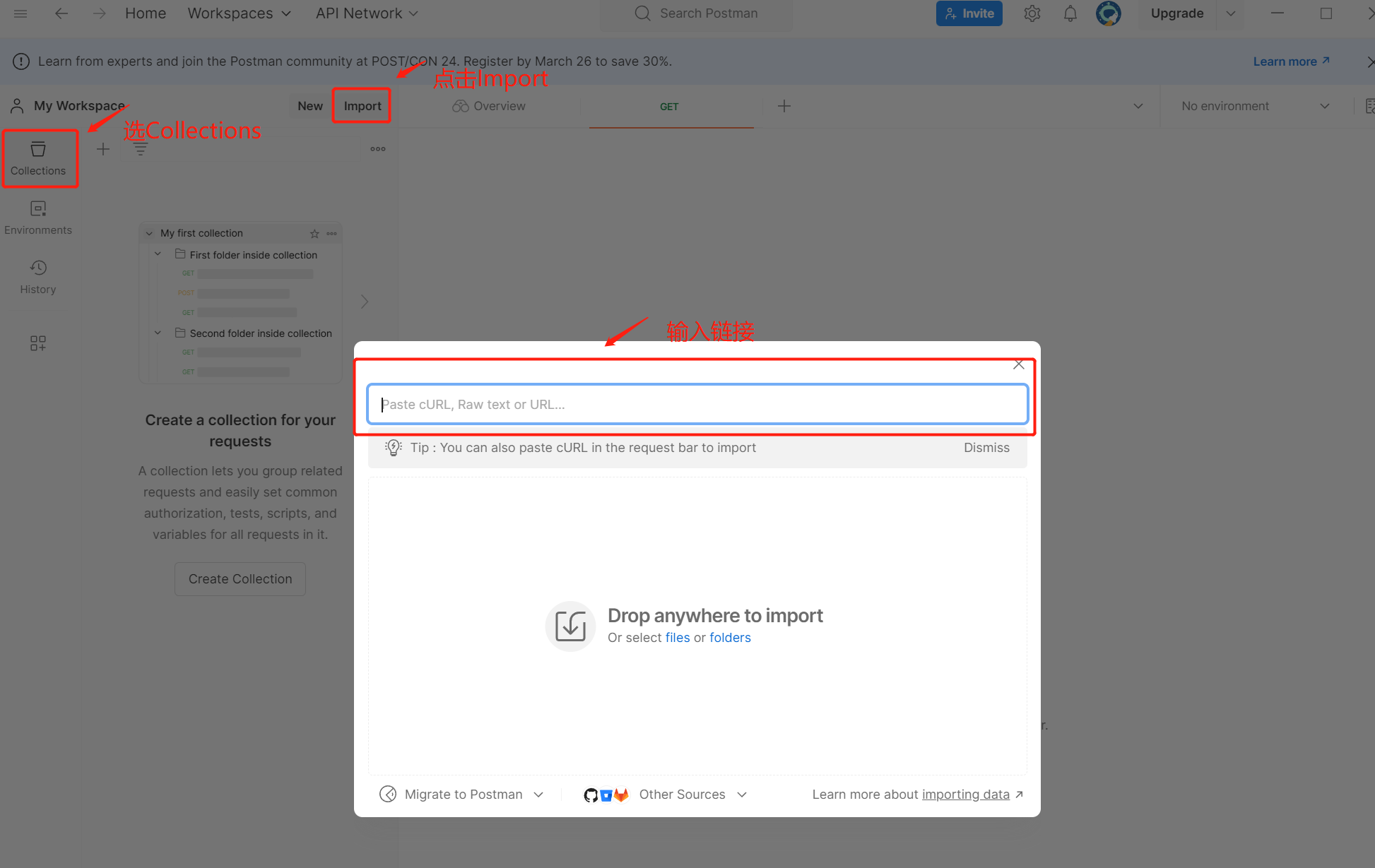The height and width of the screenshot is (868, 1375).
Task: Add a new request tab with plus
Action: [784, 106]
